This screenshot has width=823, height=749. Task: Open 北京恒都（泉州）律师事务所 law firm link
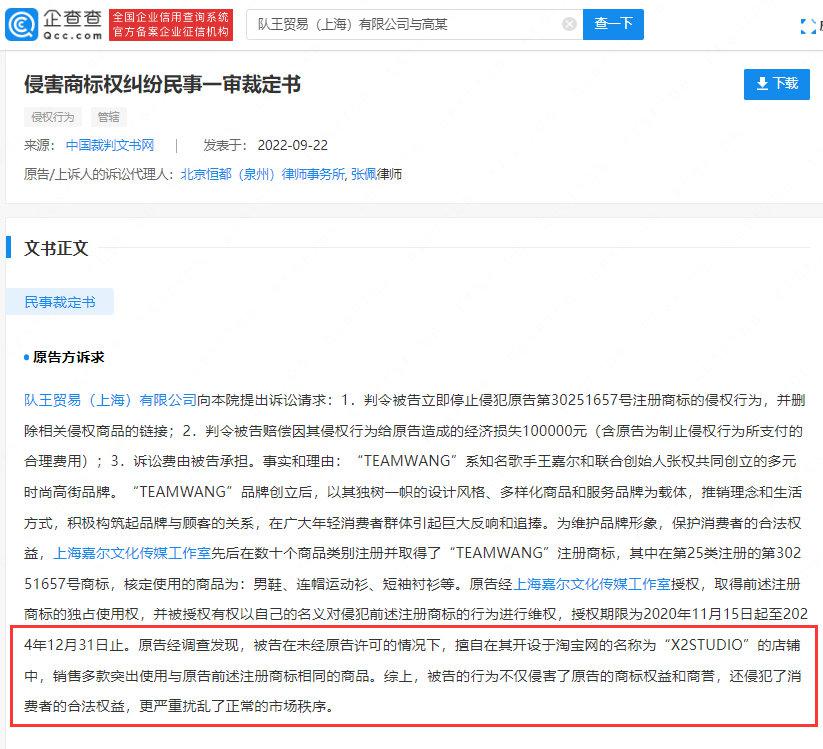pyautogui.click(x=262, y=174)
